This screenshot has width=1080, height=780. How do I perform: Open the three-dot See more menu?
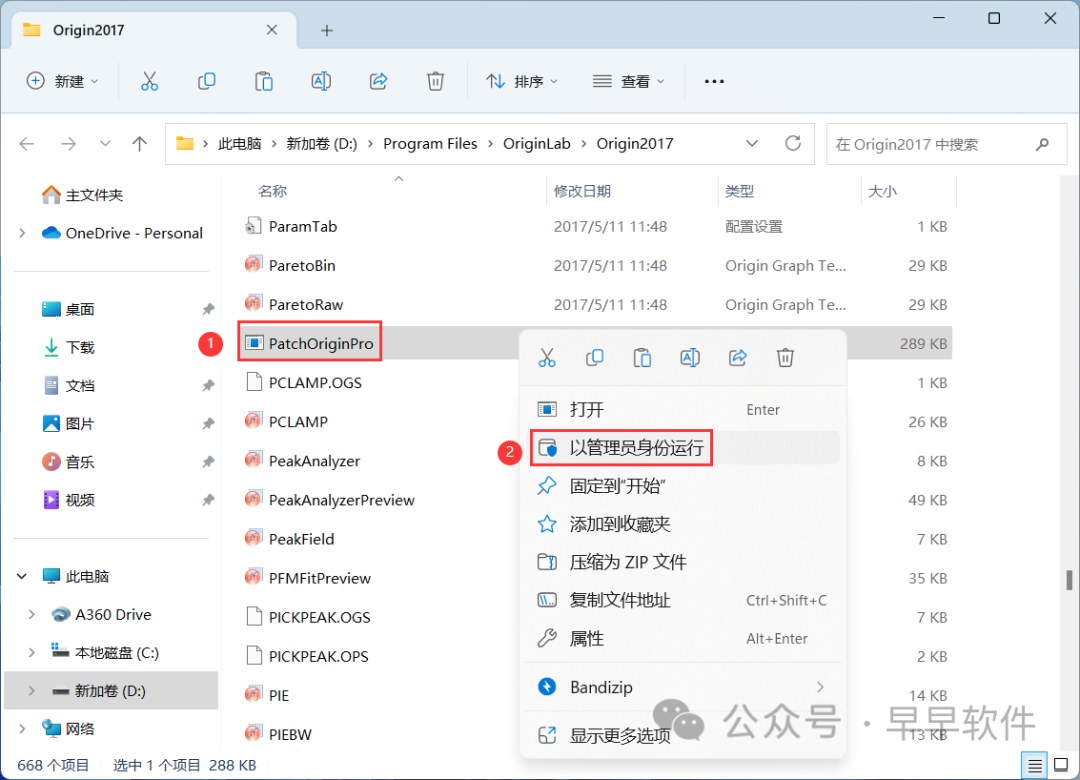coord(714,81)
